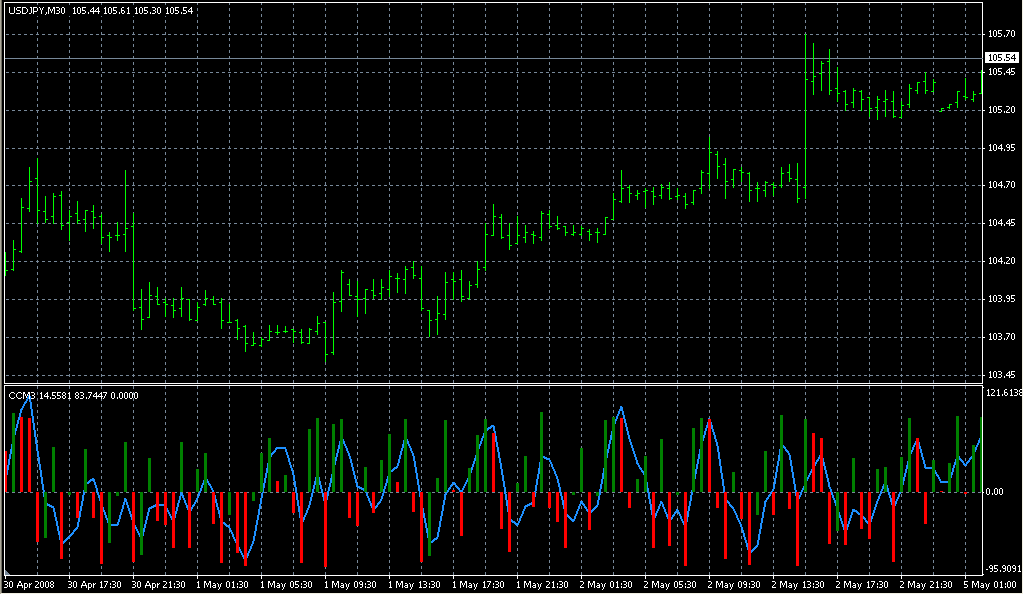Select the 30 Apr 2008 time label
This screenshot has width=1024, height=594.
(28, 584)
